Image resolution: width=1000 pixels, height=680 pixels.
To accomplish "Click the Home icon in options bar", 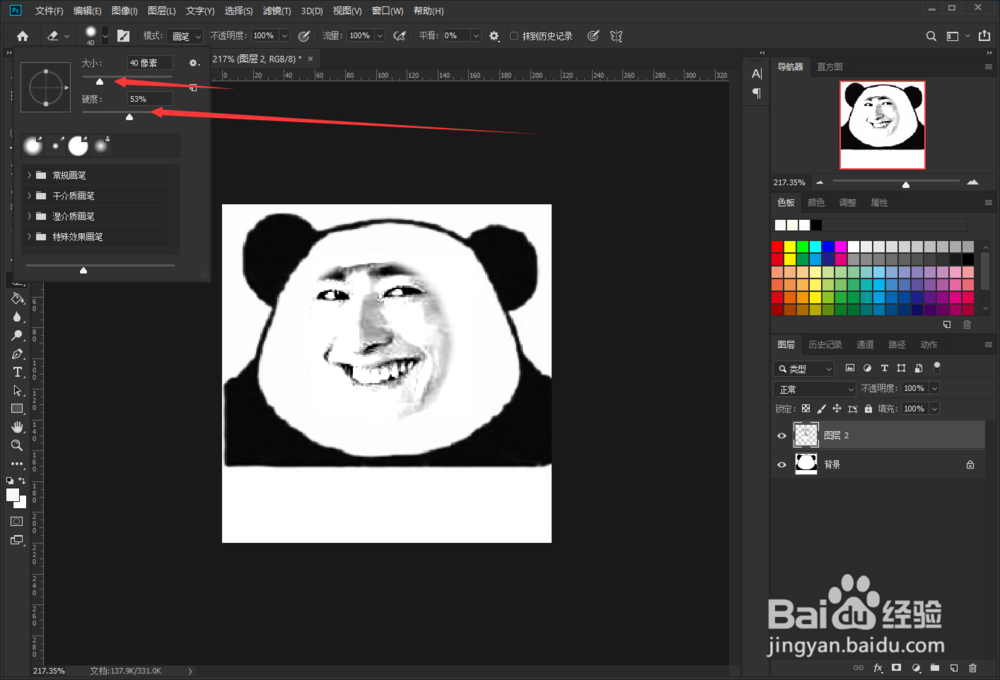I will tap(22, 36).
